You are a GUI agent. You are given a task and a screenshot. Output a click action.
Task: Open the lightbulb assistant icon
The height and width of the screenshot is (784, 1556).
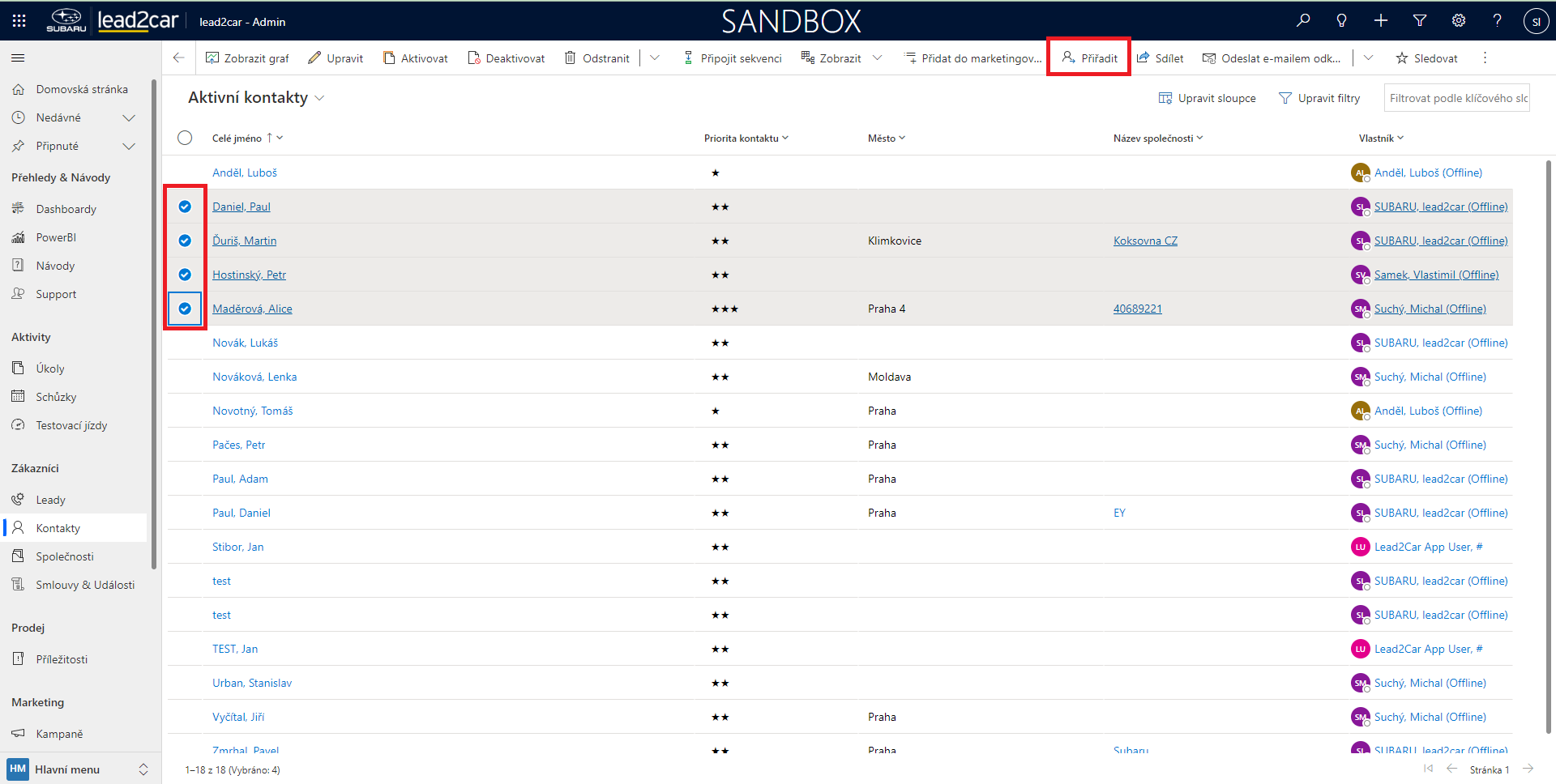pyautogui.click(x=1342, y=21)
